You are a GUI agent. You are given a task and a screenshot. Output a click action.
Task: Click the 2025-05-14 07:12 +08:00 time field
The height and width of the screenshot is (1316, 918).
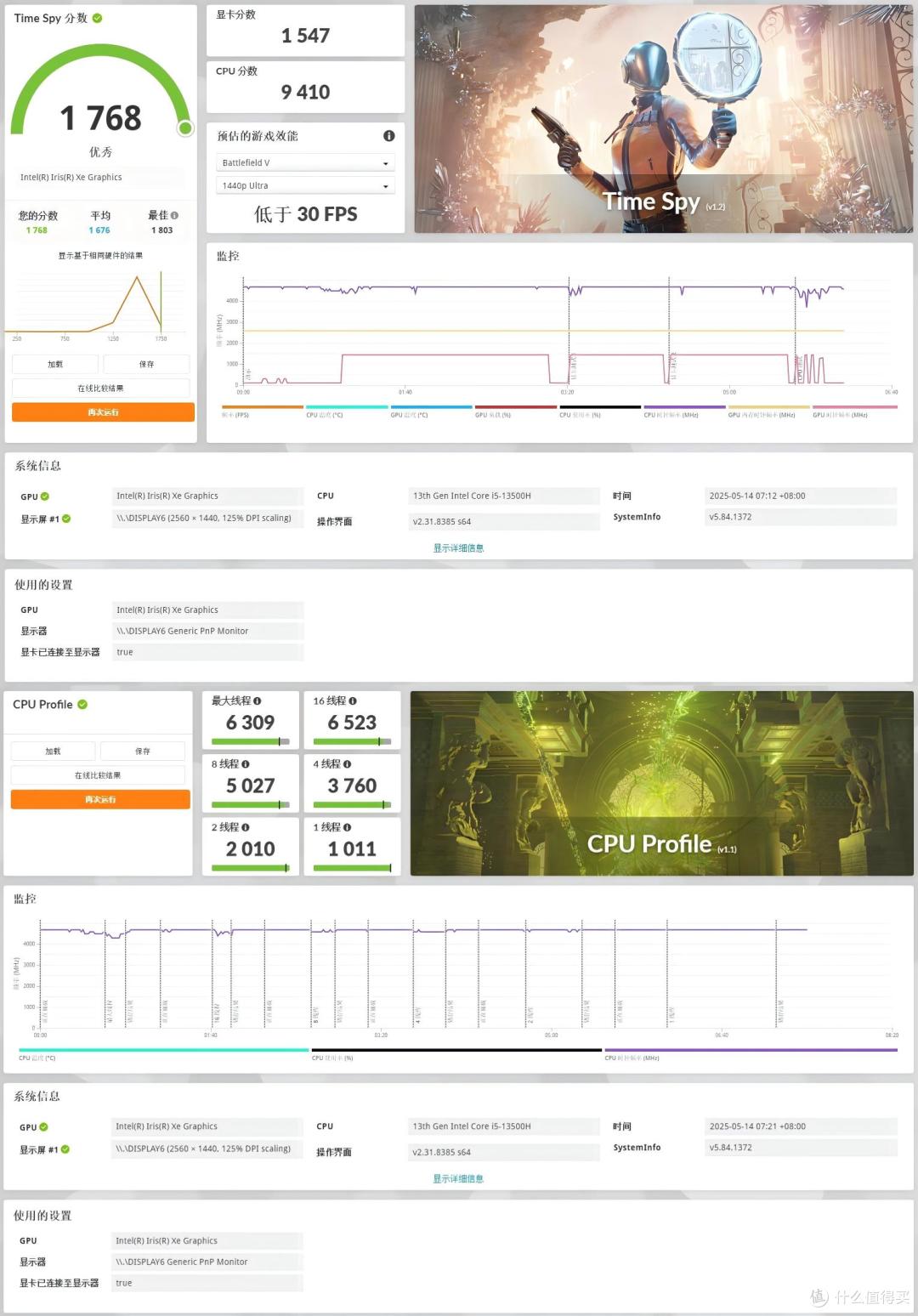tap(801, 496)
